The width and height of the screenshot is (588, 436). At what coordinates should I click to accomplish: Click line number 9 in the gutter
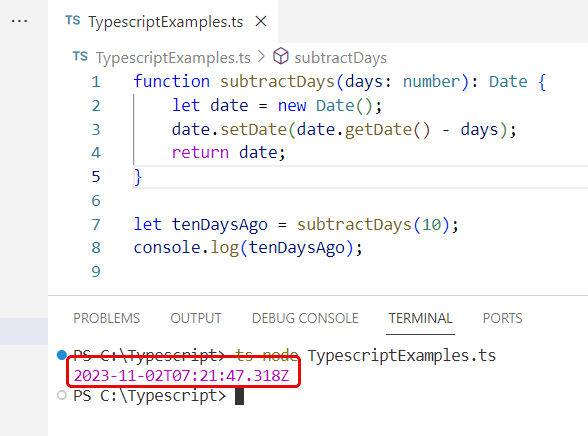(96, 271)
